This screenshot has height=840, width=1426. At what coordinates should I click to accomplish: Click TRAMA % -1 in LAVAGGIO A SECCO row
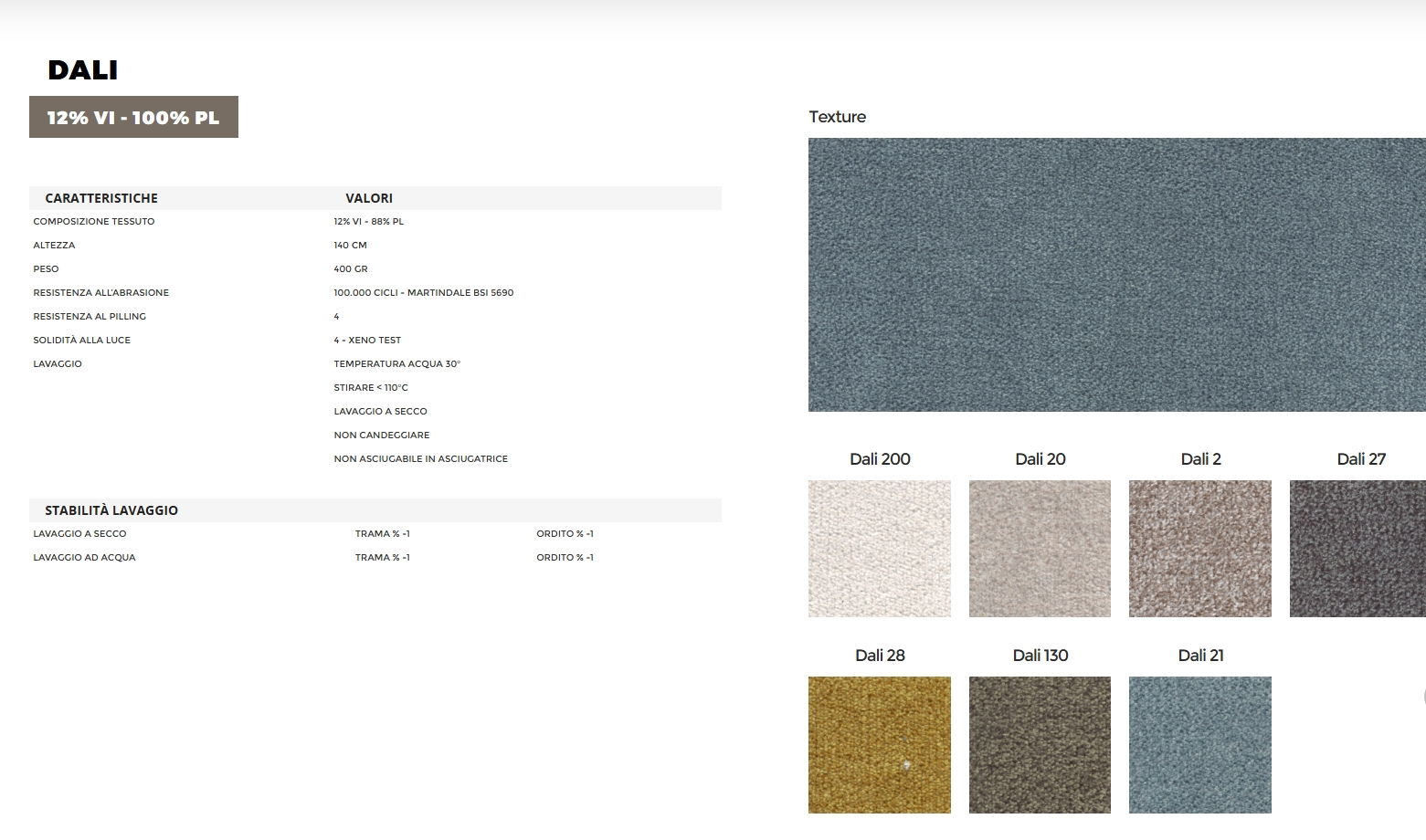coord(383,534)
